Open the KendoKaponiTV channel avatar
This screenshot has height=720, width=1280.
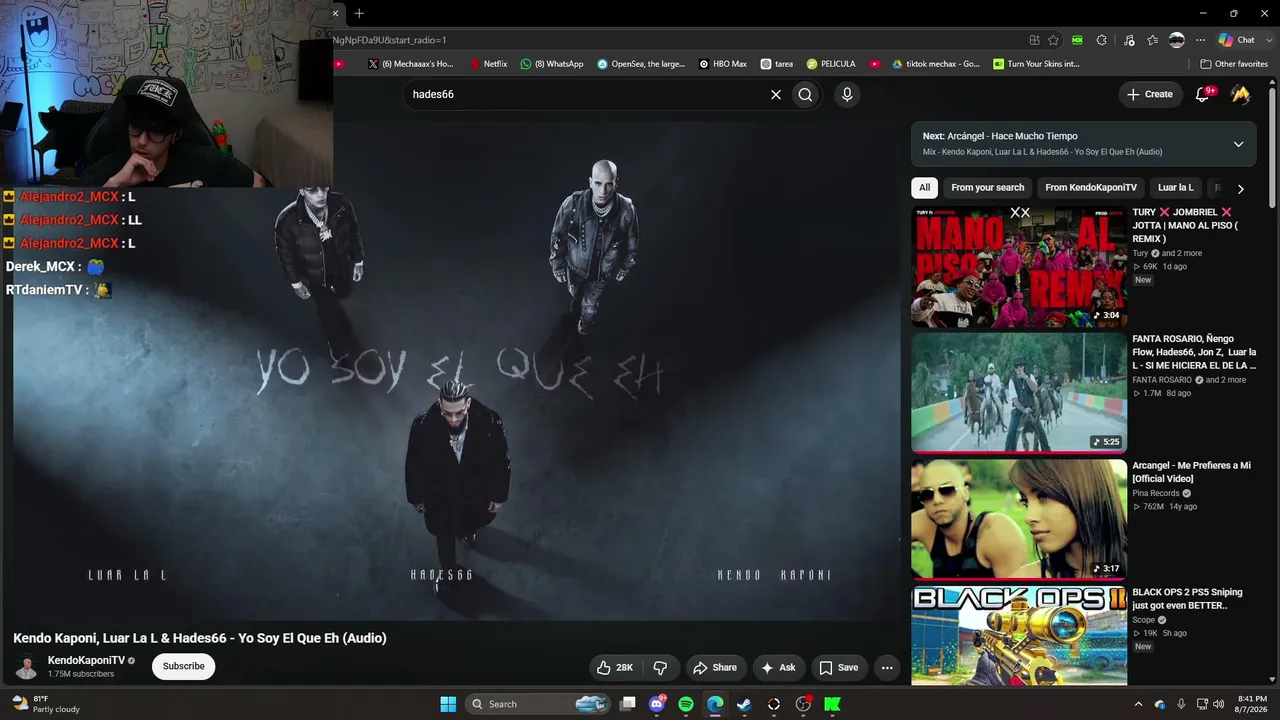pyautogui.click(x=27, y=667)
